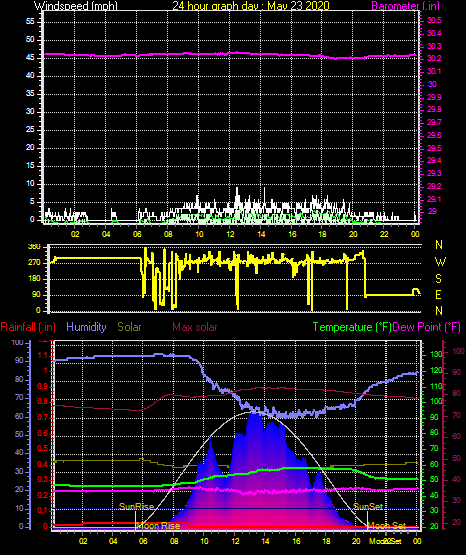Screen dimensions: 466x555
Task: Select the "Humidity" legend label
Action: (x=86, y=327)
